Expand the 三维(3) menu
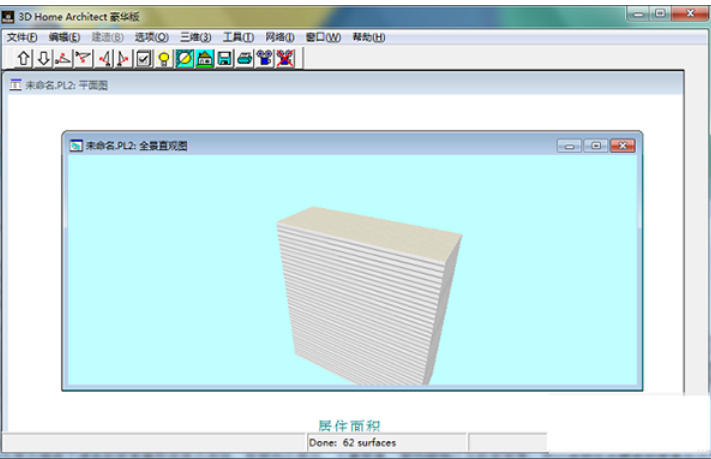Image resolution: width=711 pixels, height=459 pixels. coord(195,37)
